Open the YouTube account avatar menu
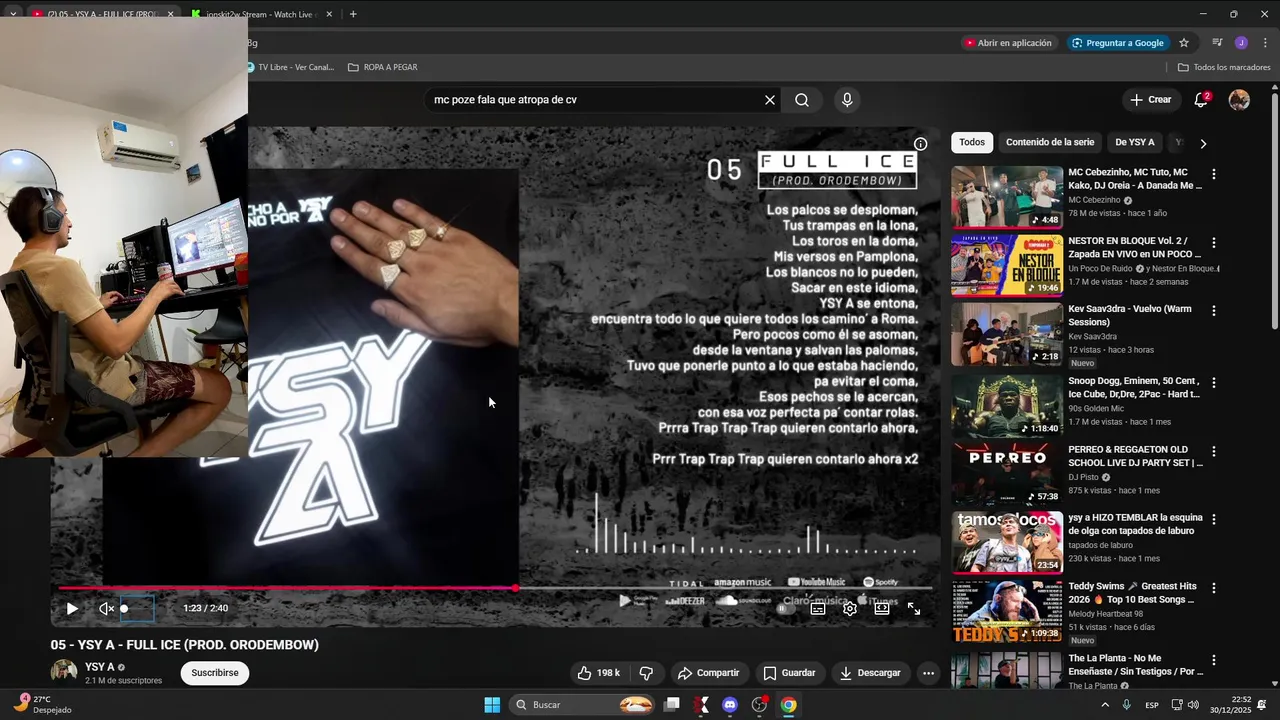The width and height of the screenshot is (1280, 720). tap(1239, 100)
